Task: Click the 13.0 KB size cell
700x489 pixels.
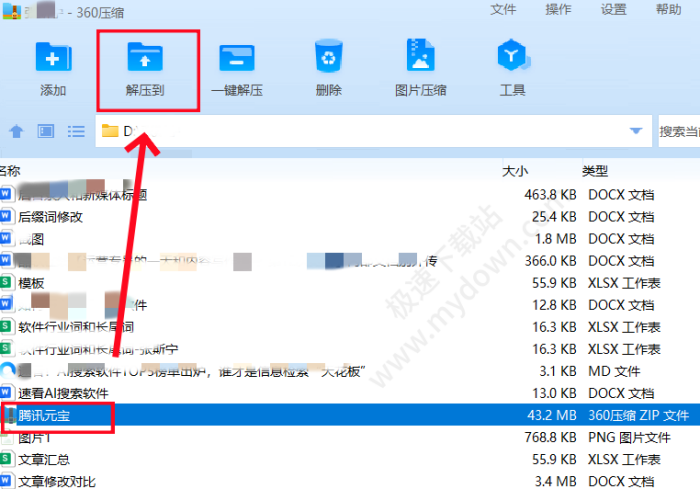Action: 554,393
